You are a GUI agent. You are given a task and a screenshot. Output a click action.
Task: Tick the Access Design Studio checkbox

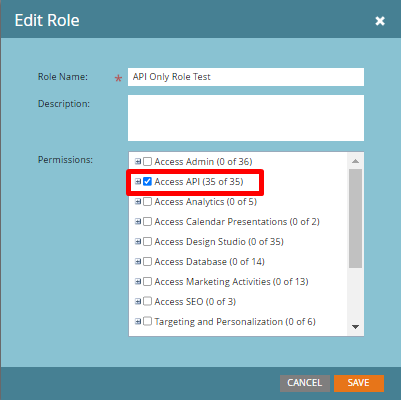pos(147,242)
